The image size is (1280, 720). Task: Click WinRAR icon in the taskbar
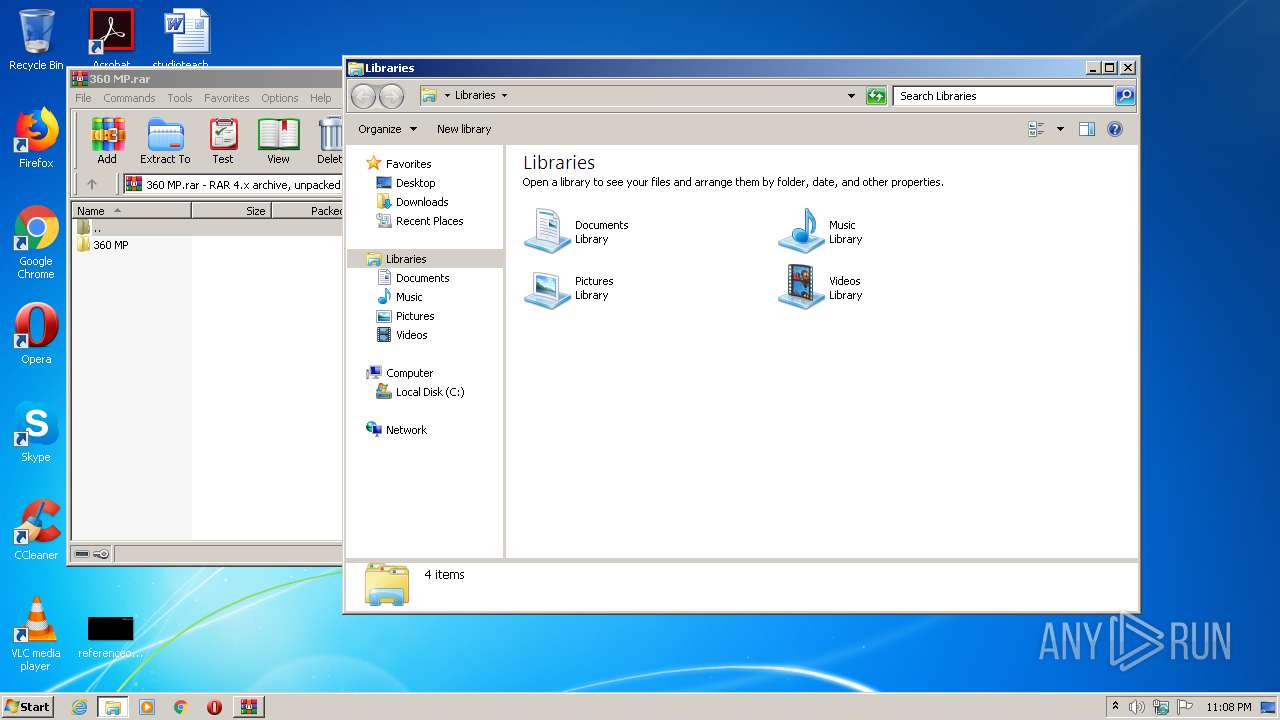coord(248,707)
